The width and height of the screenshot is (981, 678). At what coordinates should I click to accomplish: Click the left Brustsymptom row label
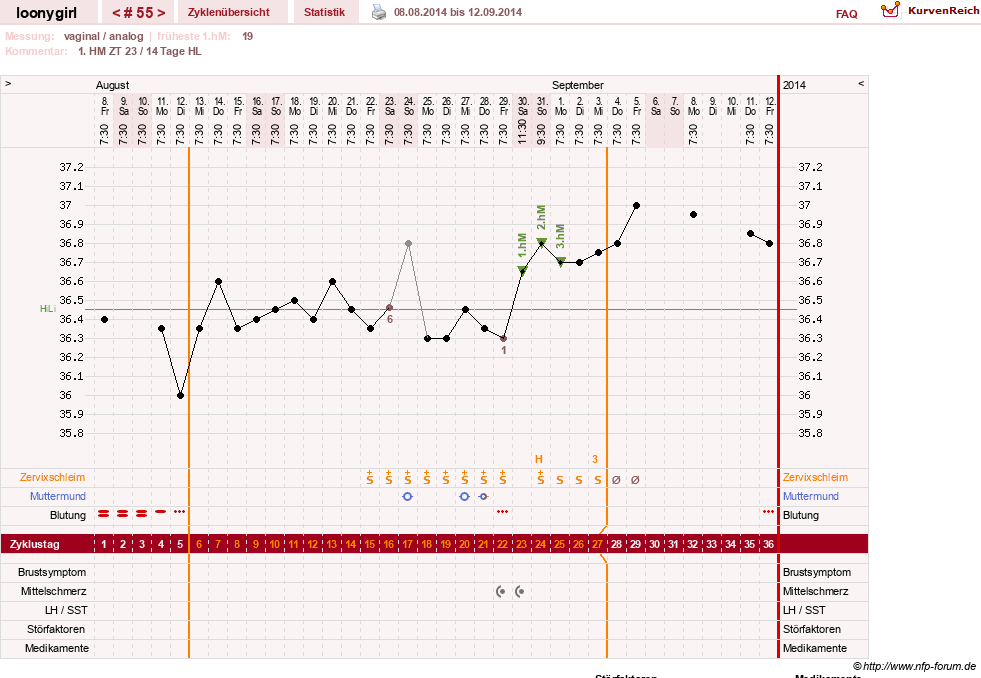pos(52,572)
